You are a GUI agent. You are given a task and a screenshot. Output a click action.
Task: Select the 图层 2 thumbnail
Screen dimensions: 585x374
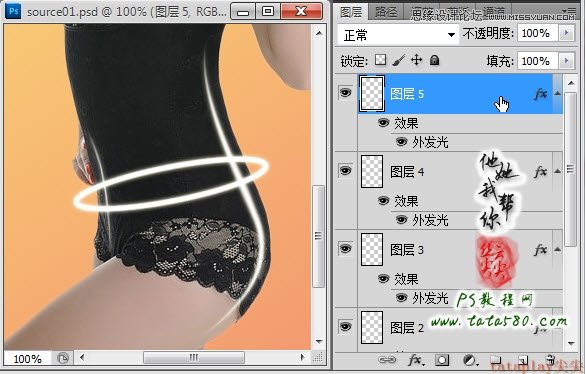click(x=372, y=328)
